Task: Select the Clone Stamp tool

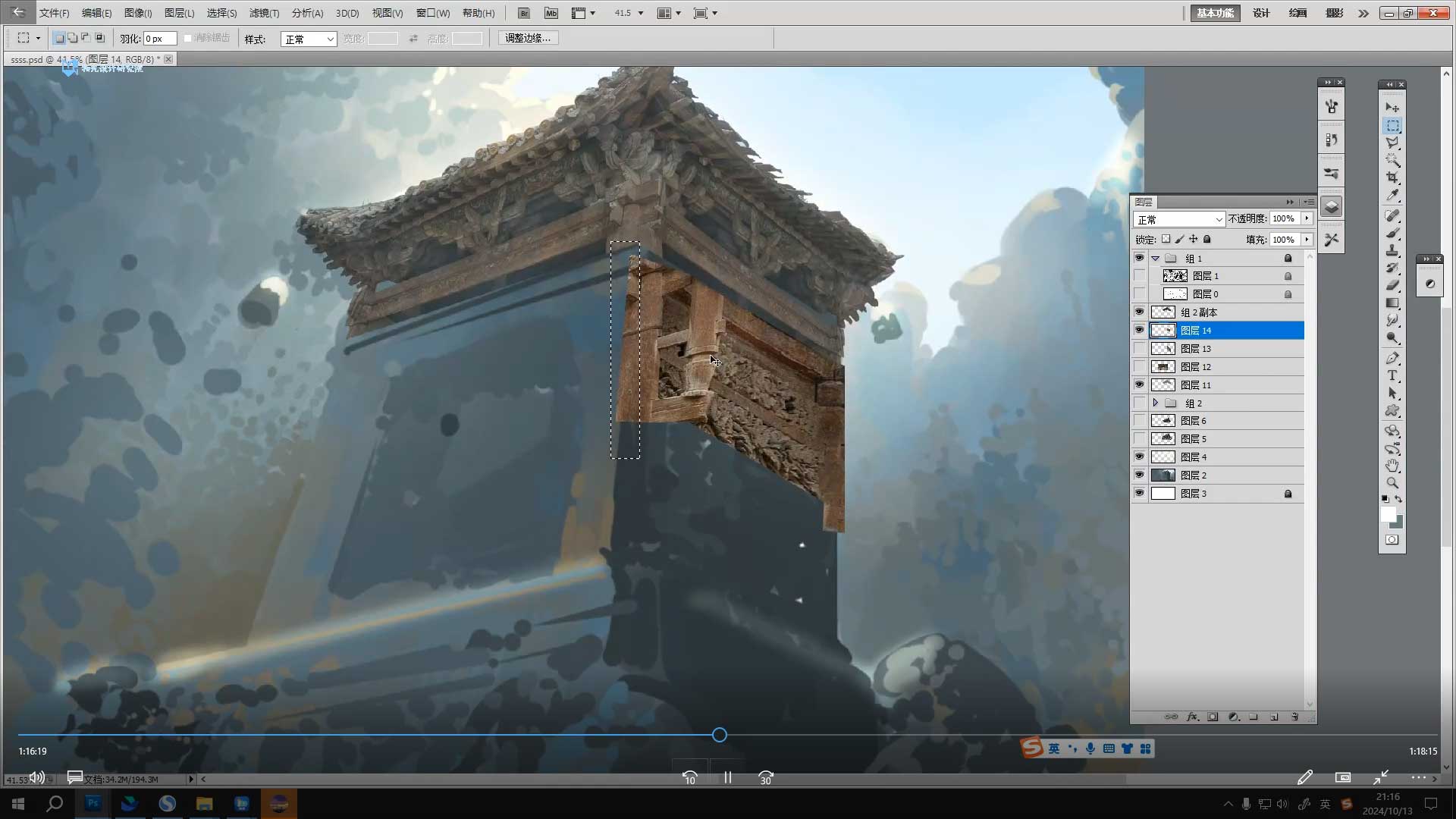Action: (x=1392, y=250)
